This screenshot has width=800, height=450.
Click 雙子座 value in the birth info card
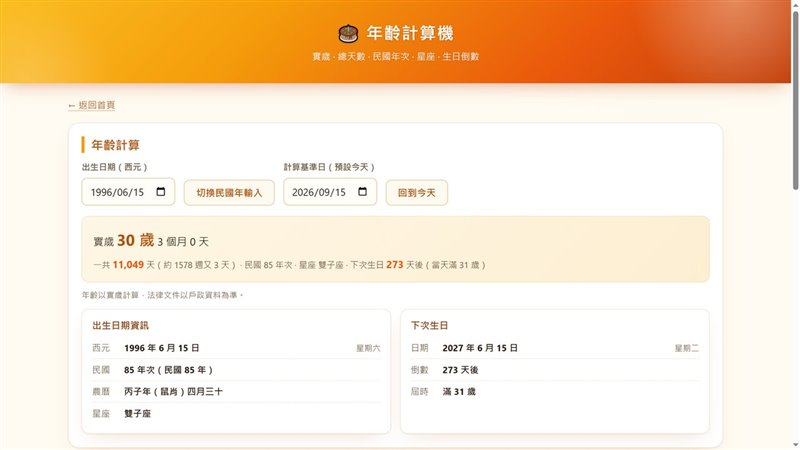138,414
